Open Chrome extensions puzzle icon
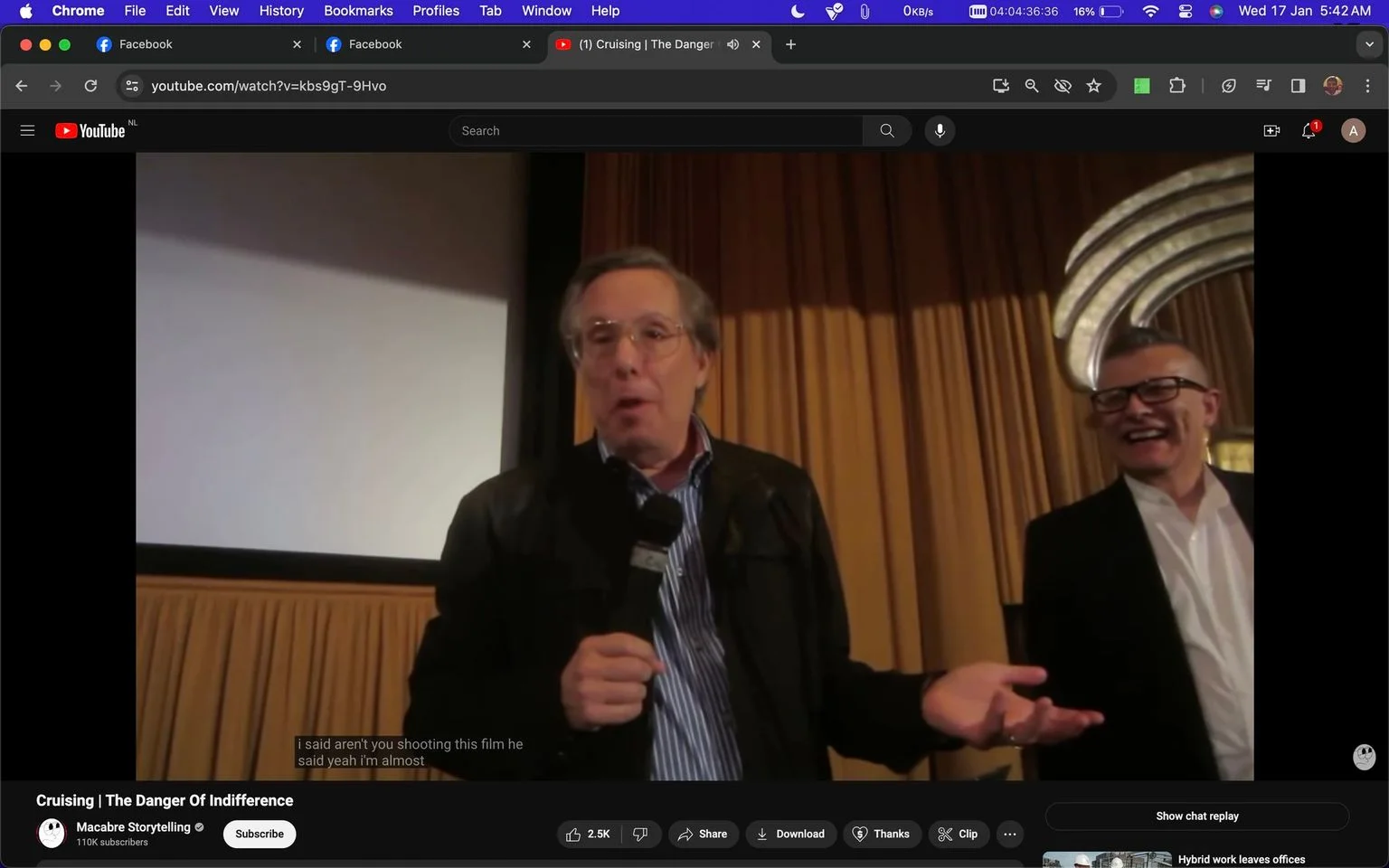 point(1176,86)
